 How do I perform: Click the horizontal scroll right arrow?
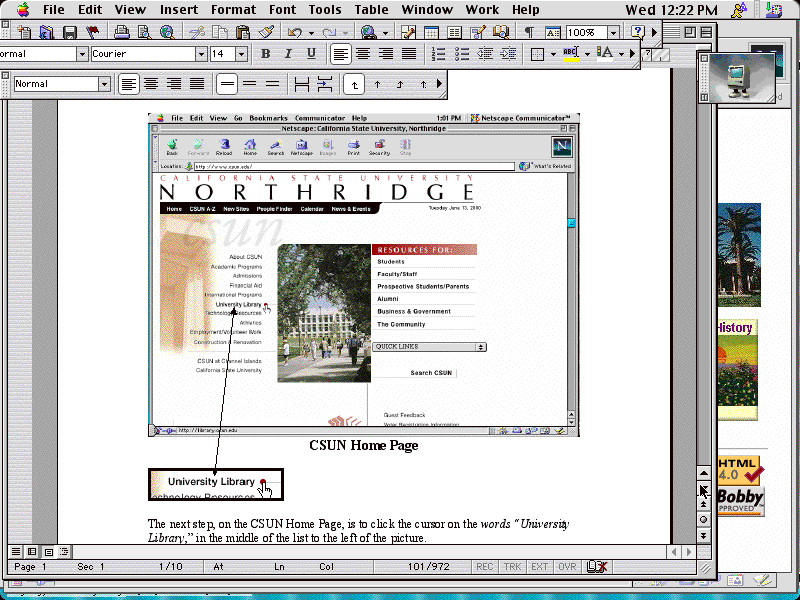(x=689, y=552)
